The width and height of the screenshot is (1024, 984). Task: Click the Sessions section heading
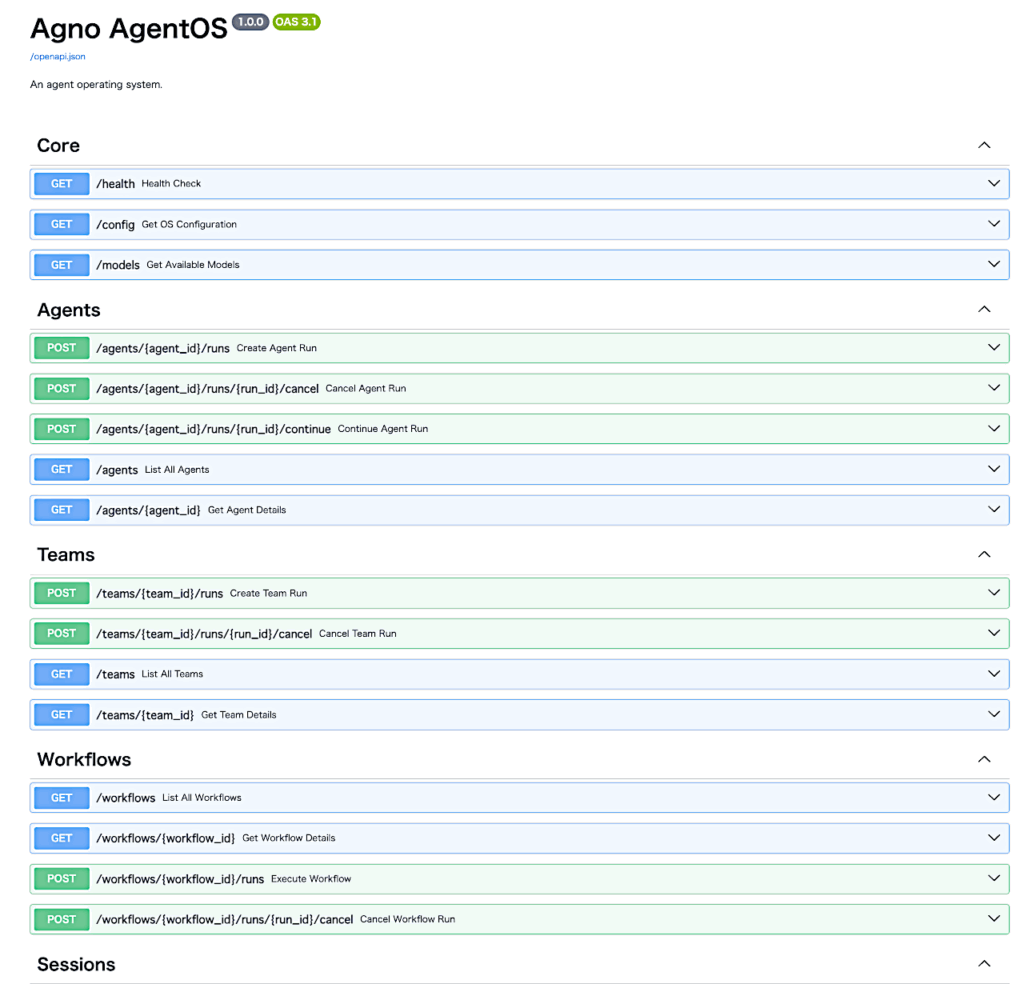76,964
